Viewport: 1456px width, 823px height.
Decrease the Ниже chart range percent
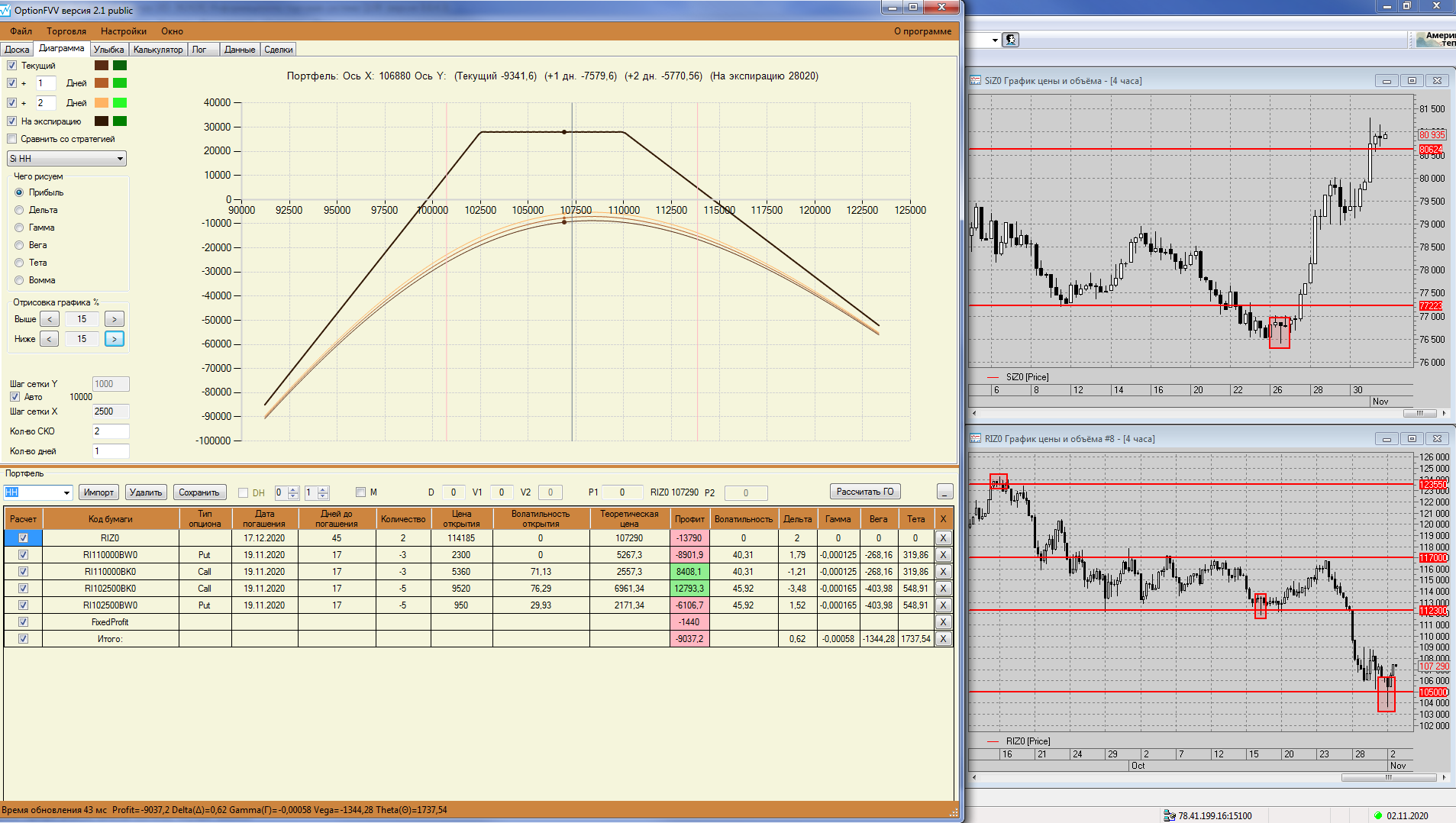tap(50, 339)
